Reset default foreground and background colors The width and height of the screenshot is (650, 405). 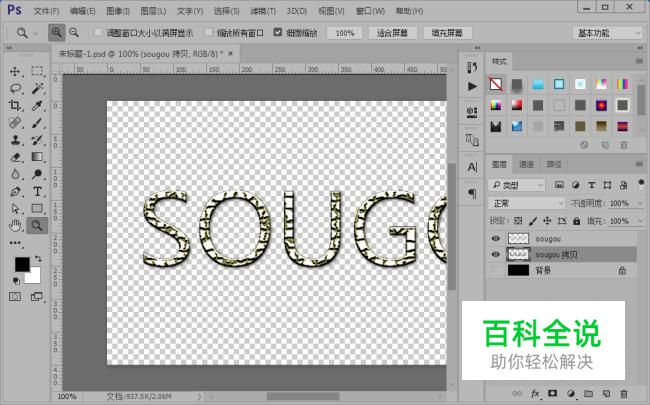pos(16,281)
